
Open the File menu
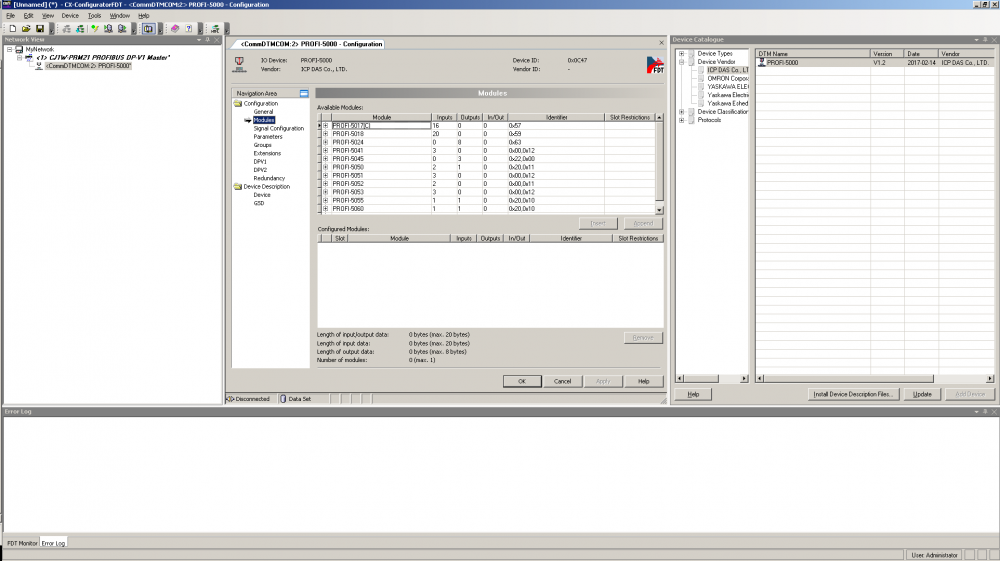10,15
